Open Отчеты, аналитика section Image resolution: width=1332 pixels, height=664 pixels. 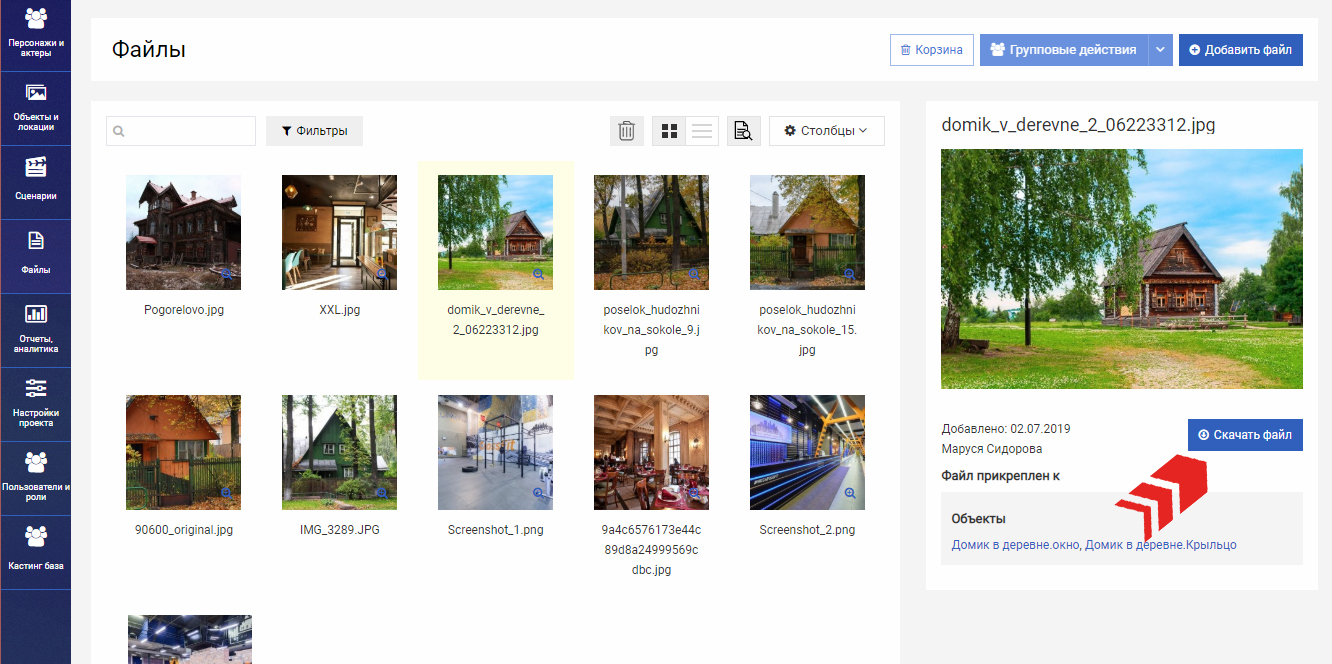tap(35, 330)
